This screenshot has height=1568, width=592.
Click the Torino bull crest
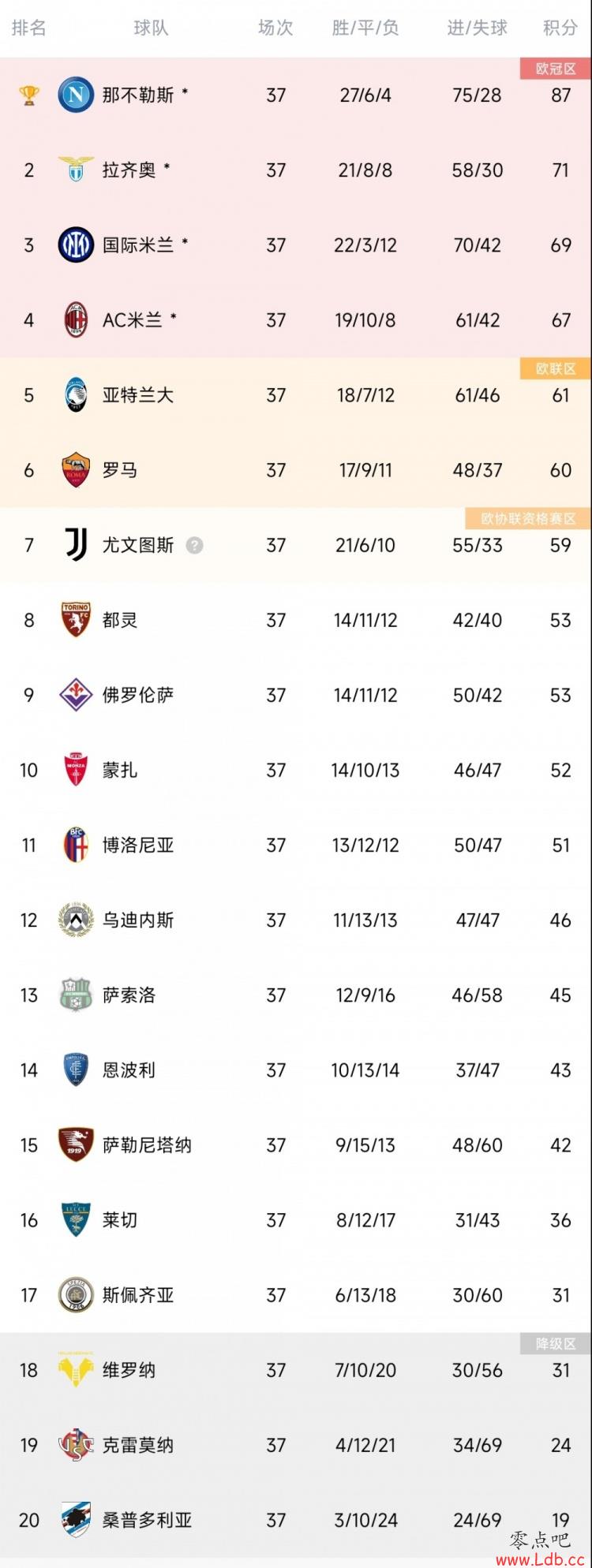tap(76, 620)
